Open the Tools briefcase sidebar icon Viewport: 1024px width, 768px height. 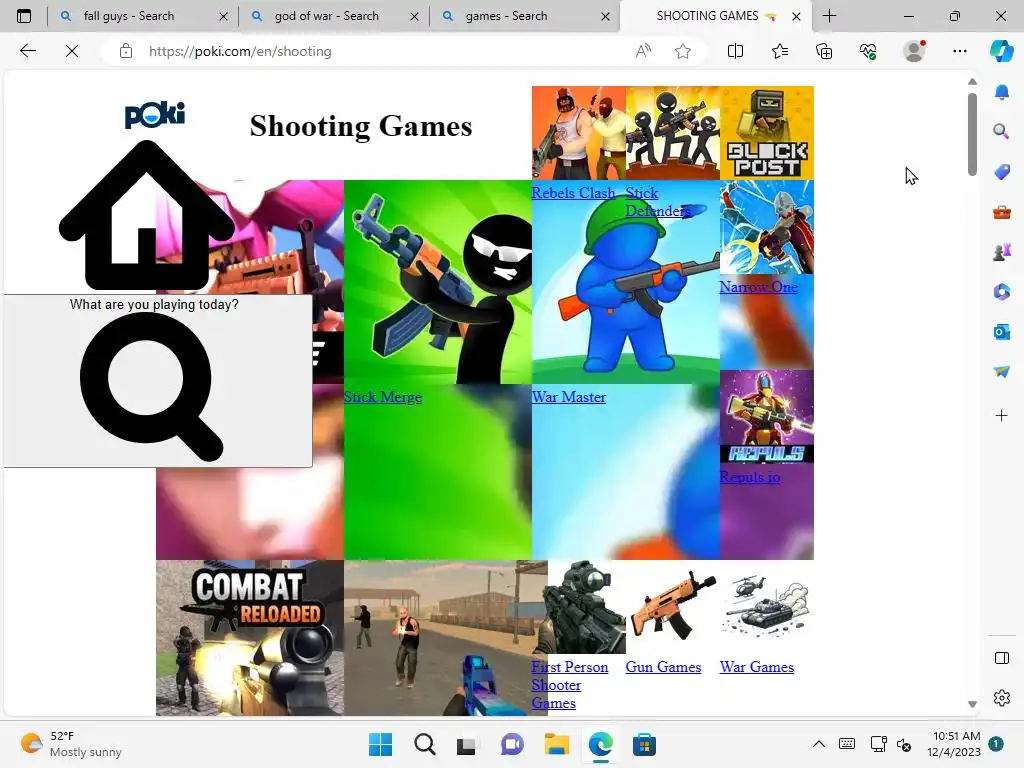pyautogui.click(x=1002, y=212)
